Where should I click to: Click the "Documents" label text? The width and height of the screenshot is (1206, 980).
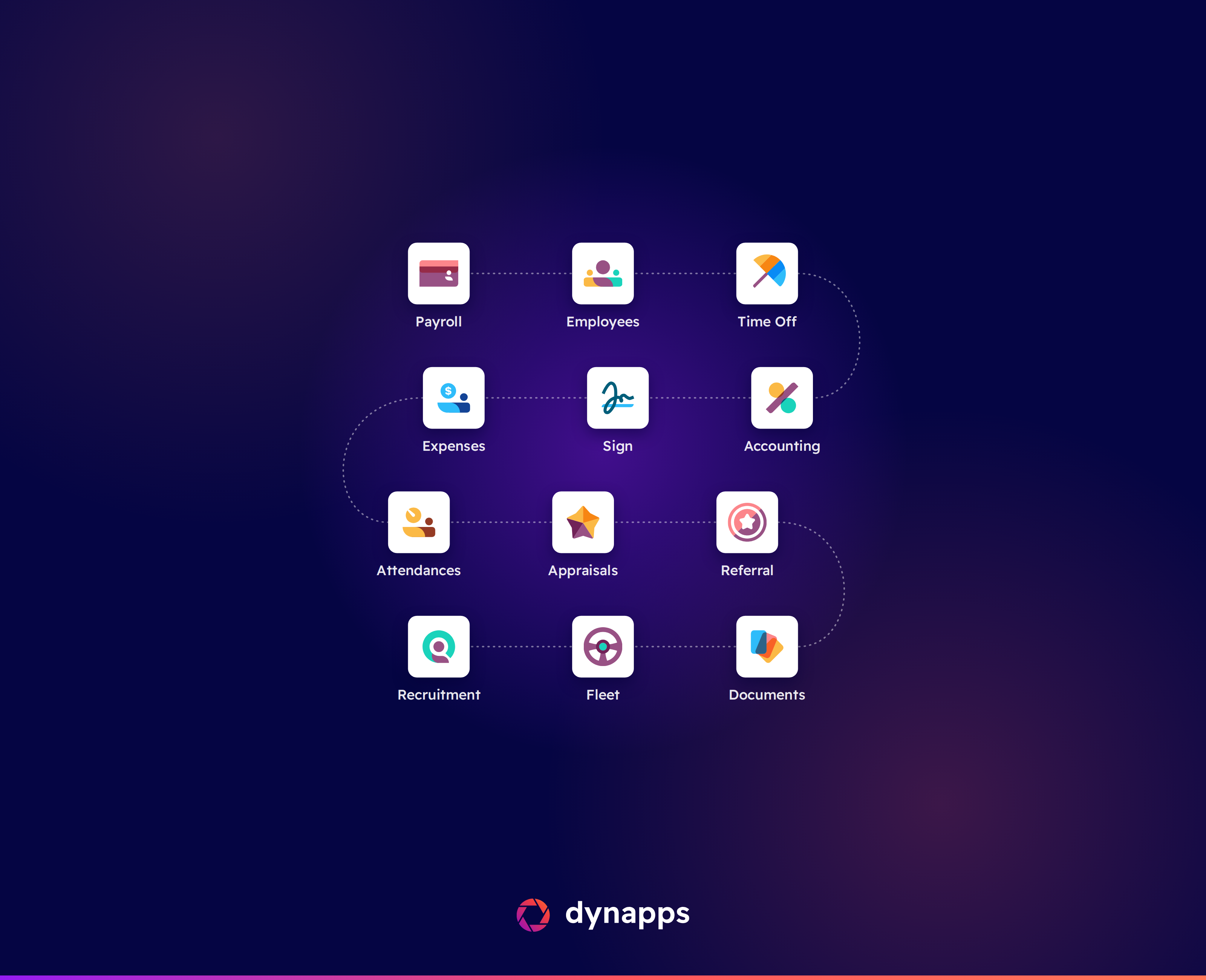click(x=767, y=694)
